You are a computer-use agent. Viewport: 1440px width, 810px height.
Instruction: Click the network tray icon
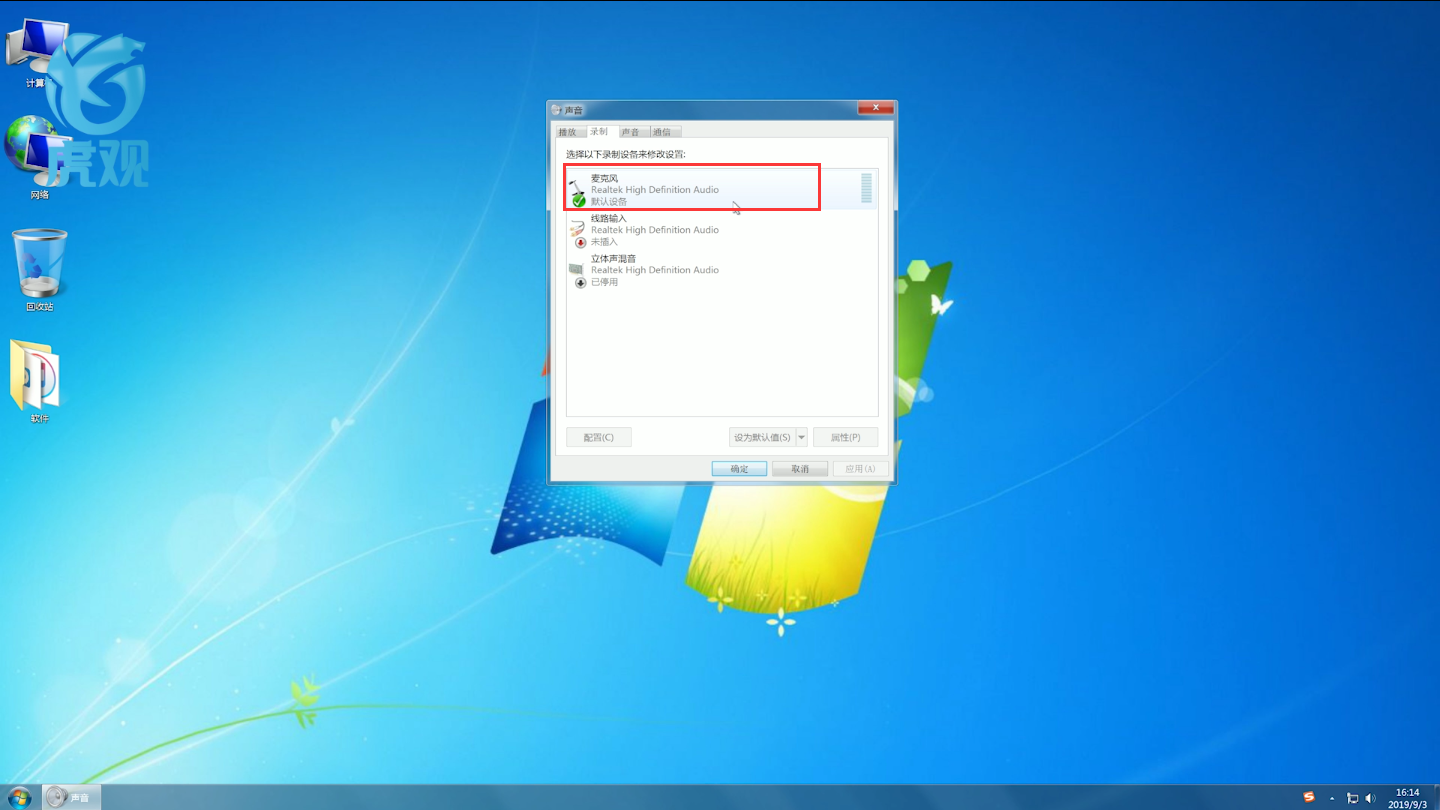coord(1352,798)
